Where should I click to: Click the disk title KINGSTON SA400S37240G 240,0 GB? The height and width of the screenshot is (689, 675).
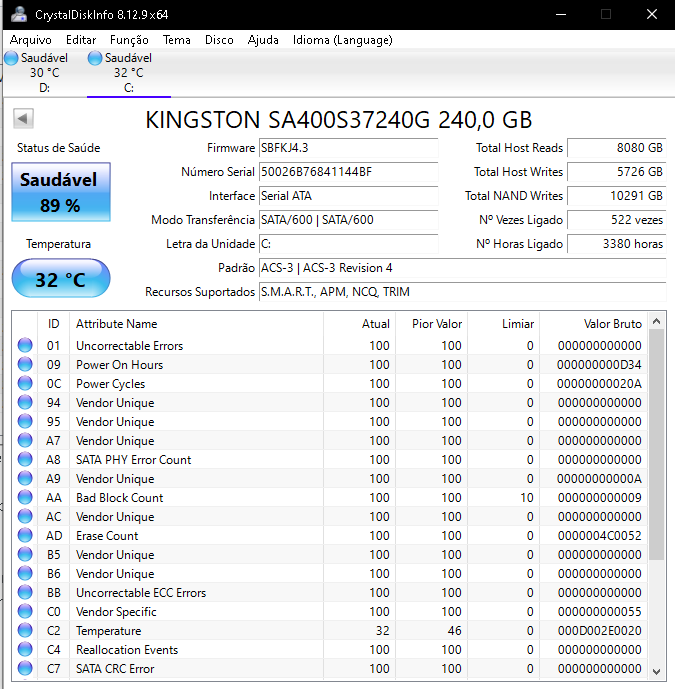click(338, 120)
